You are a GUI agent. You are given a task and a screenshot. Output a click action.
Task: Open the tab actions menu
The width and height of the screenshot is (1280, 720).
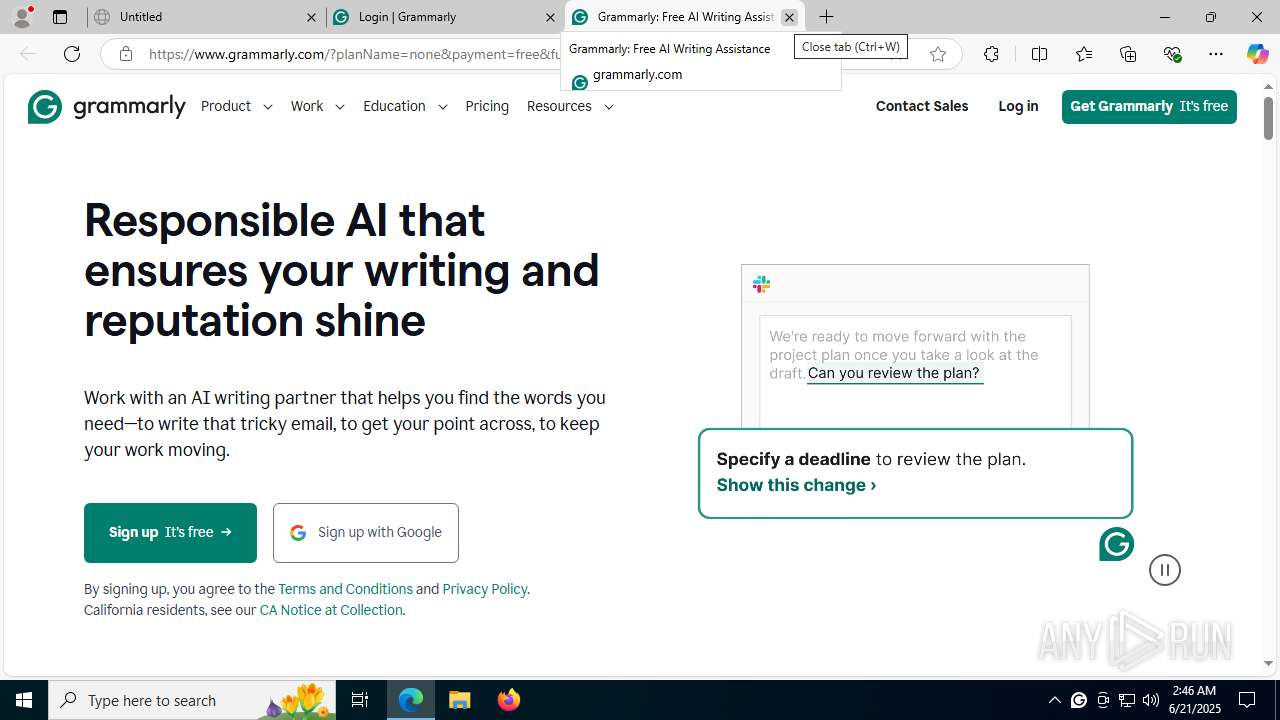(60, 17)
